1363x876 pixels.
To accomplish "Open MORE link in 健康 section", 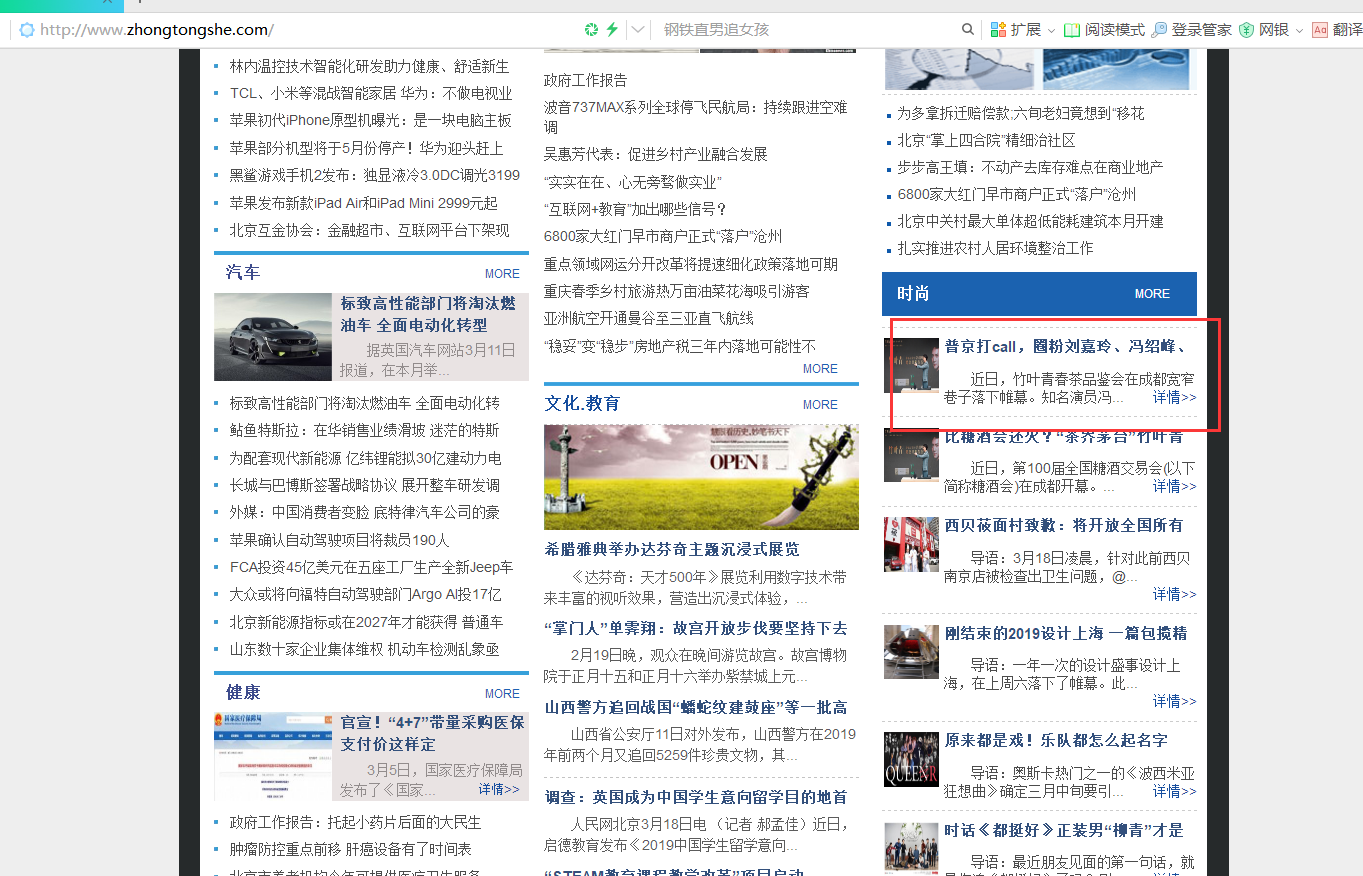I will pos(502,693).
